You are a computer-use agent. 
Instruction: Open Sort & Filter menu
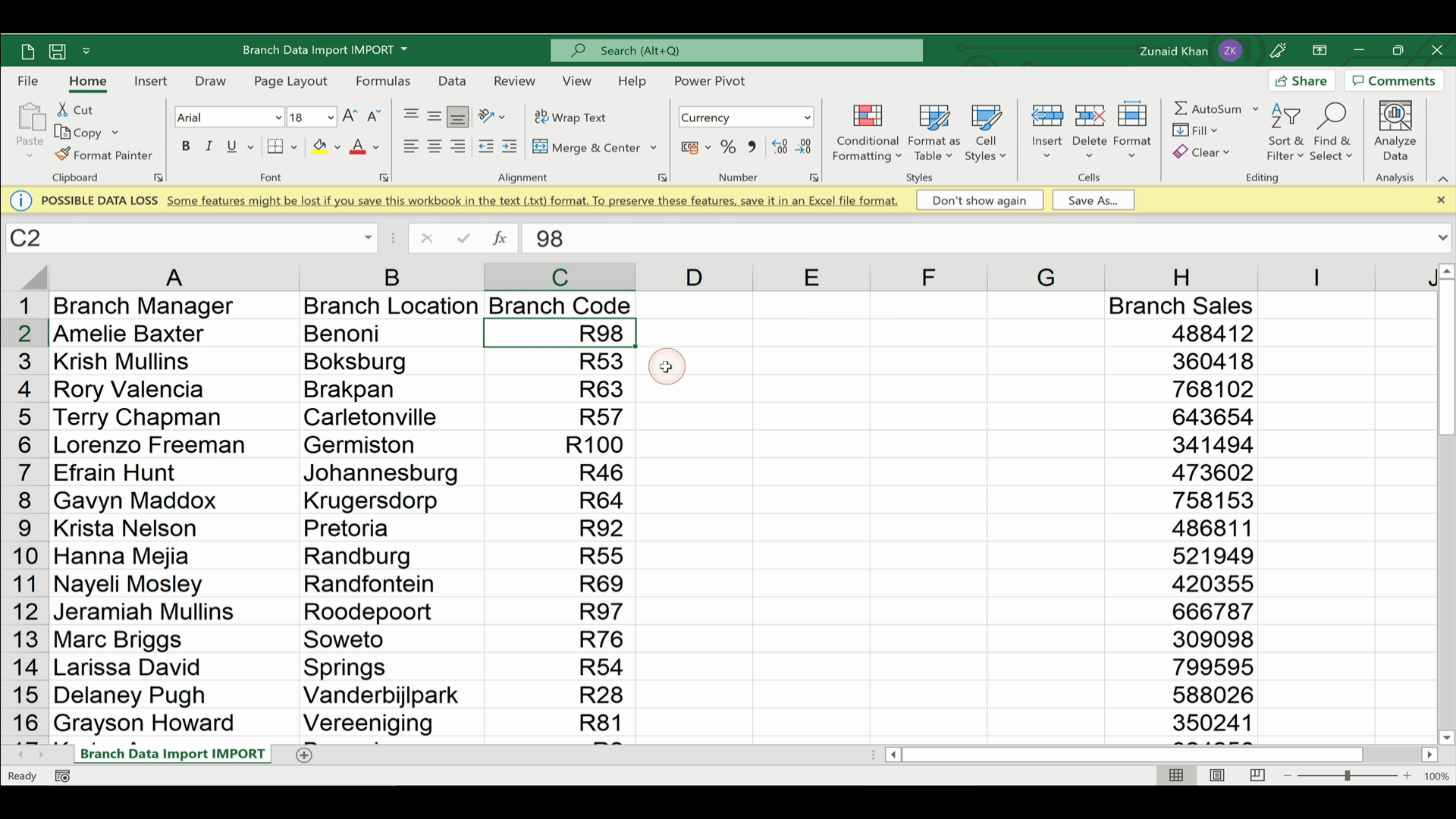click(1285, 132)
